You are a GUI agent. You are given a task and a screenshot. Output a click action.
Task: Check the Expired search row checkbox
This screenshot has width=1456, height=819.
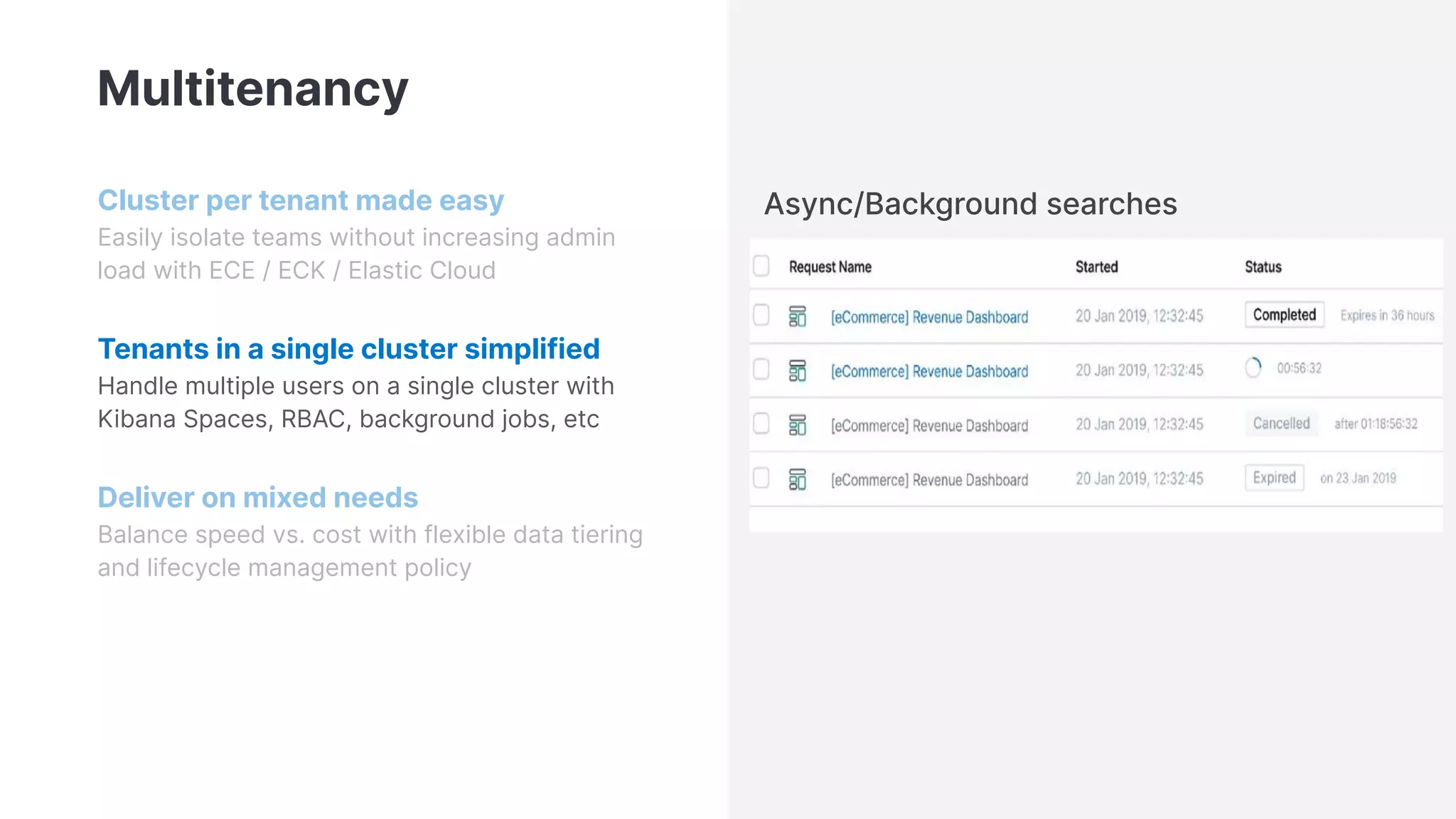coord(761,478)
